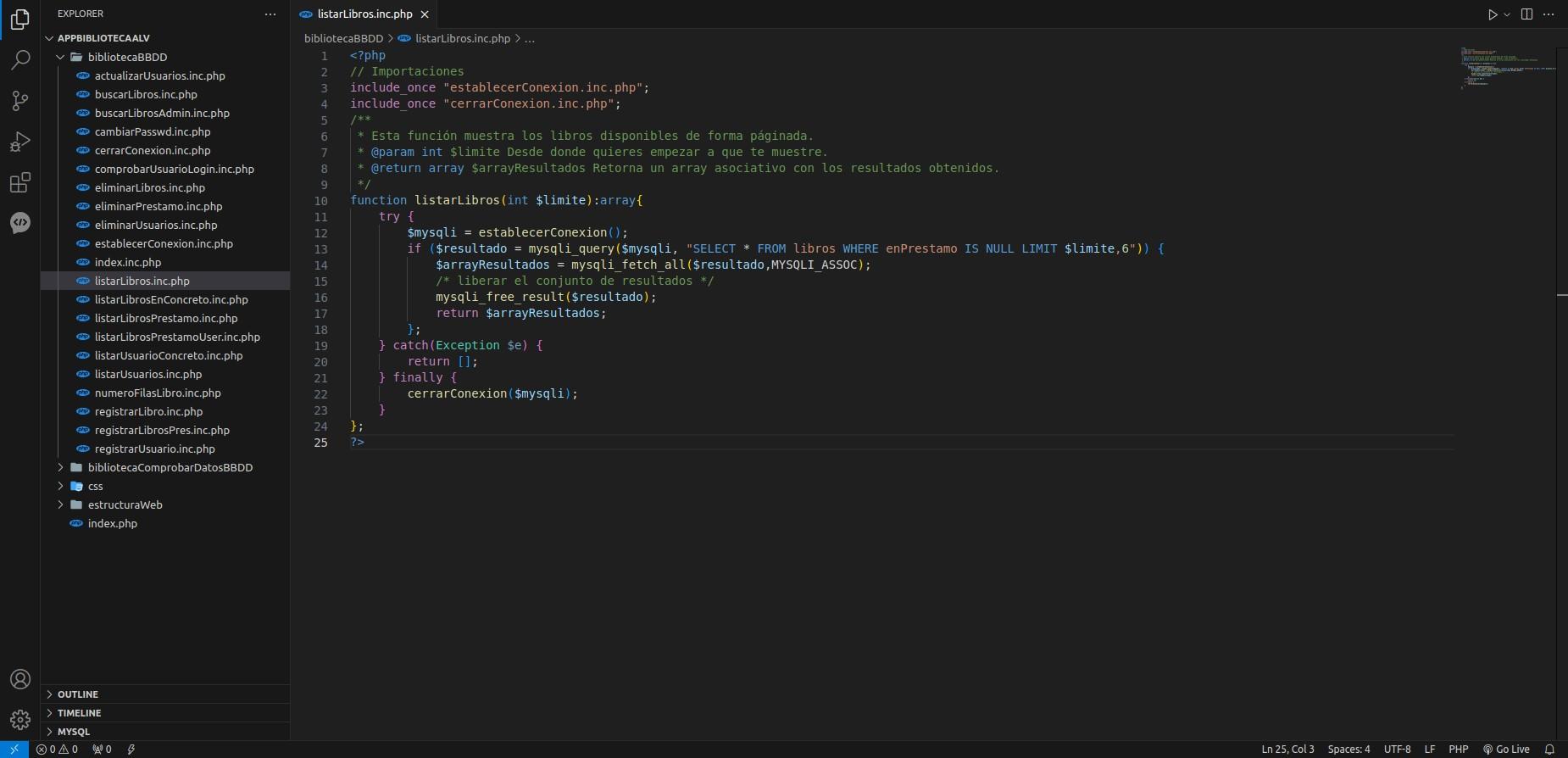Go to line via Ln 25, Col 3

click(x=1287, y=750)
